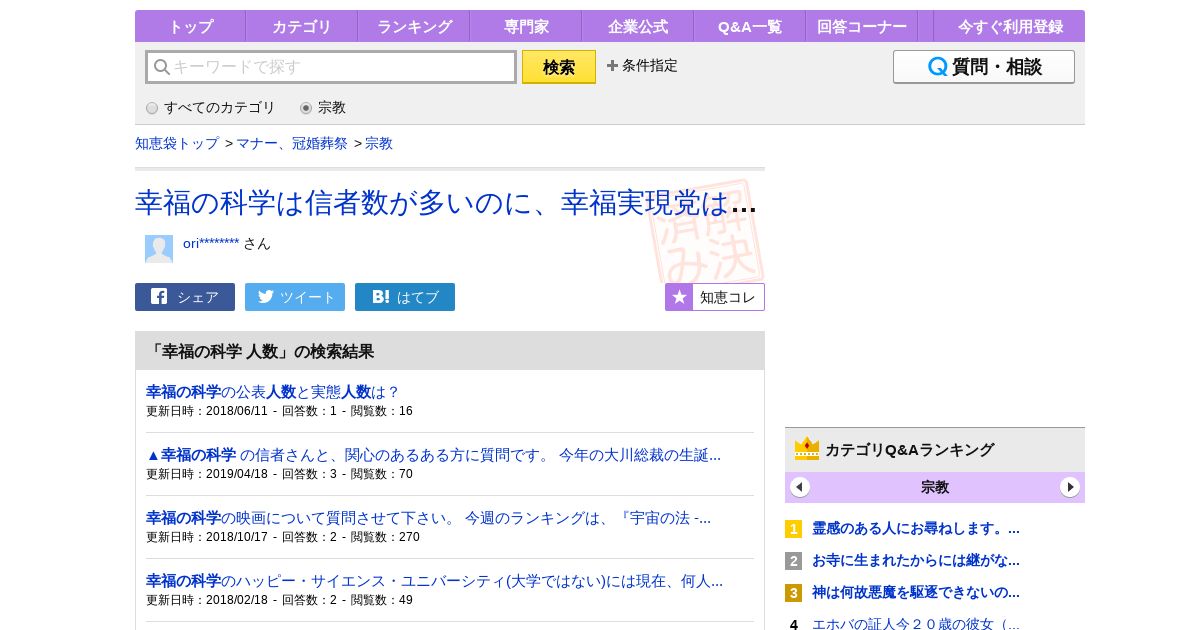Select 宗教 category radio button
Viewport: 1200px width, 630px height.
[306, 108]
